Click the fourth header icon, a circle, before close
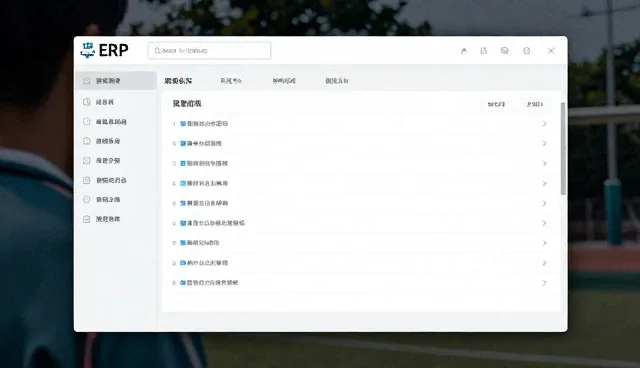Image resolution: width=640 pixels, height=368 pixels. coord(527,51)
